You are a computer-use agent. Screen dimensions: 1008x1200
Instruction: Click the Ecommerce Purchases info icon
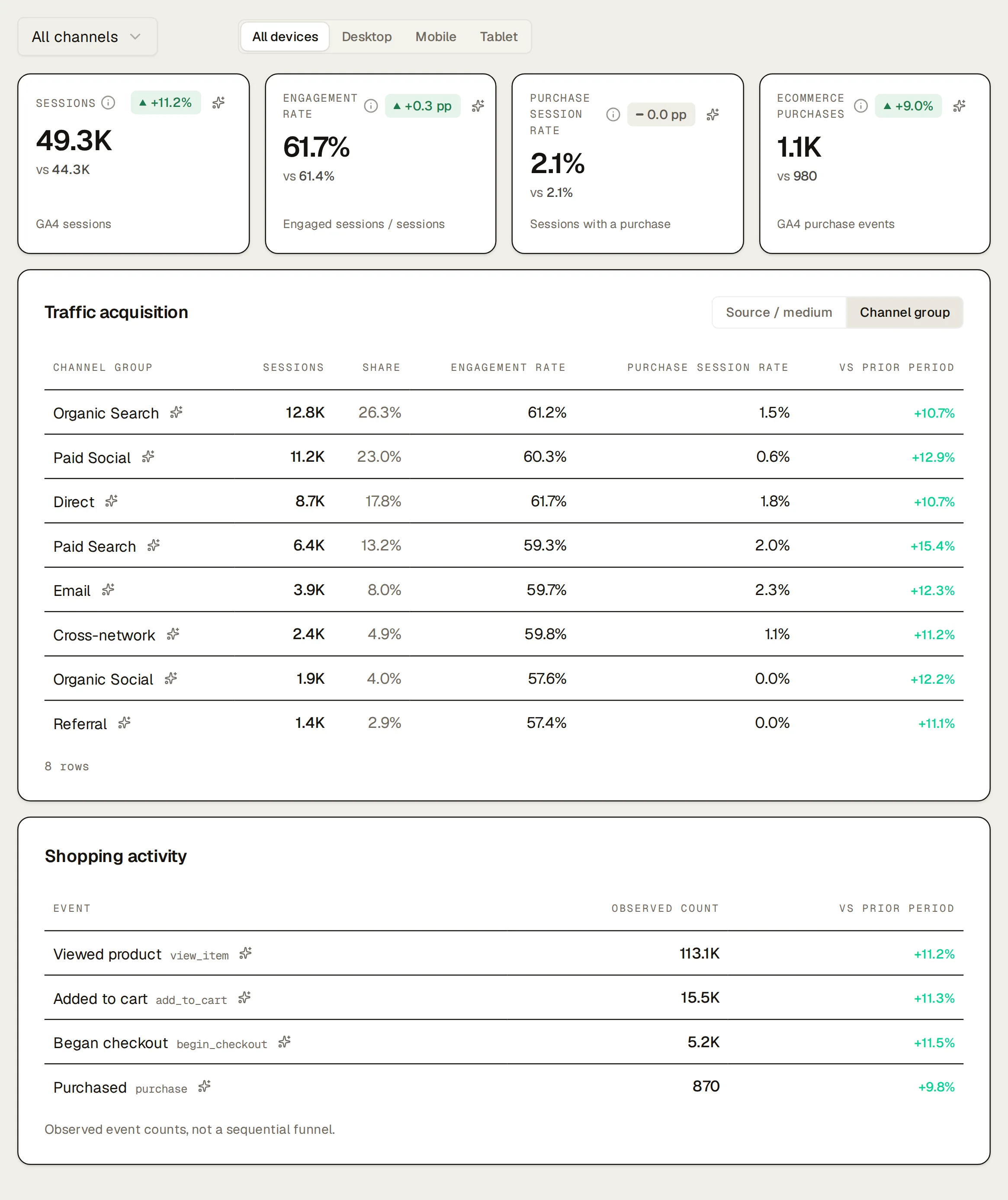(861, 106)
